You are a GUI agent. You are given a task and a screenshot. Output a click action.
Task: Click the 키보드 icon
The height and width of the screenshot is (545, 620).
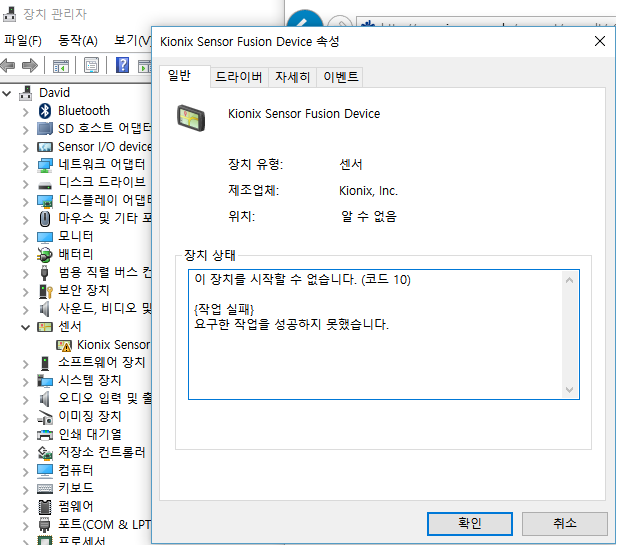[45, 489]
